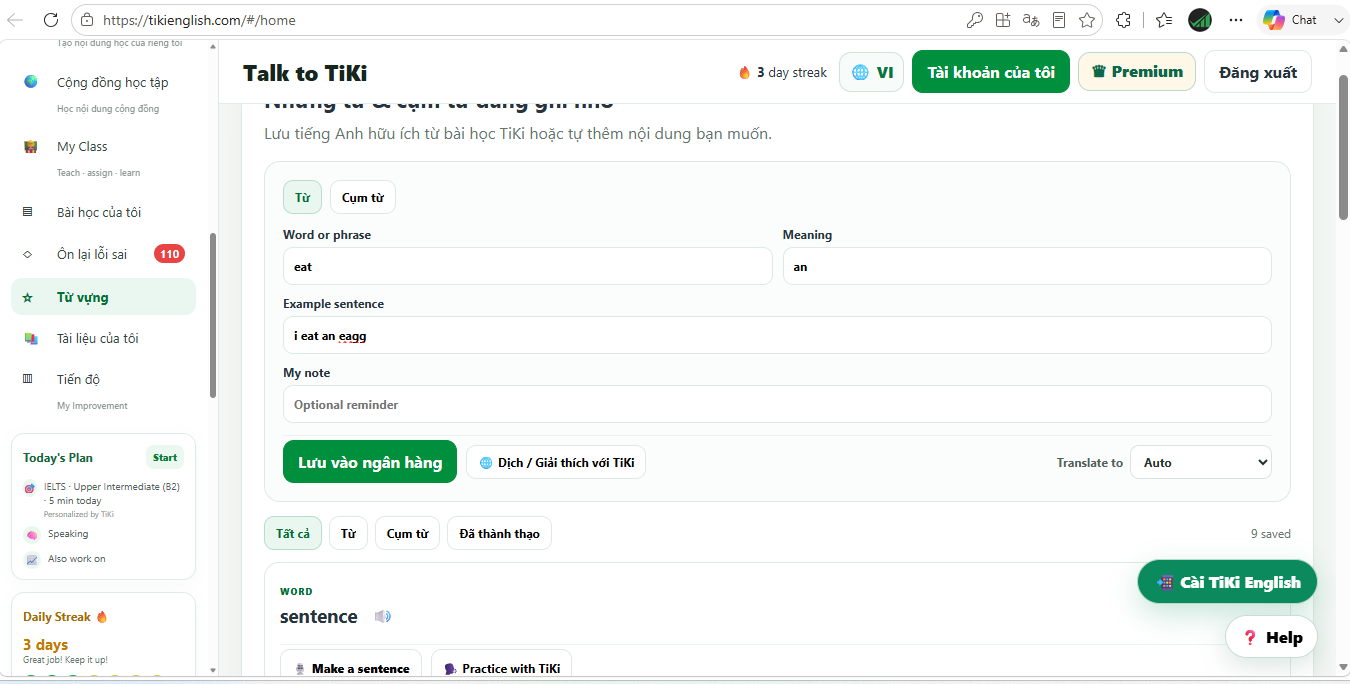Open Copilot Chat button
The width and height of the screenshot is (1350, 684).
[1291, 20]
